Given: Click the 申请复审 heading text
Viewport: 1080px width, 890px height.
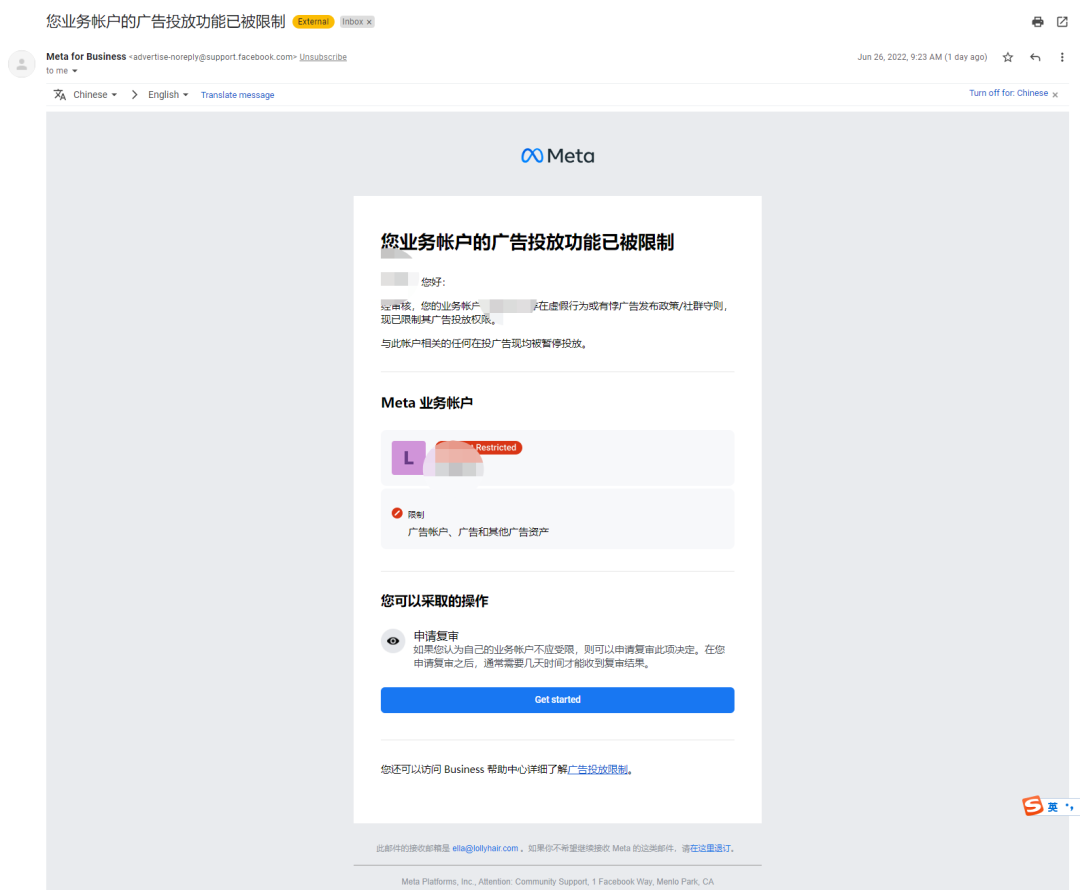Looking at the screenshot, I should (436, 636).
